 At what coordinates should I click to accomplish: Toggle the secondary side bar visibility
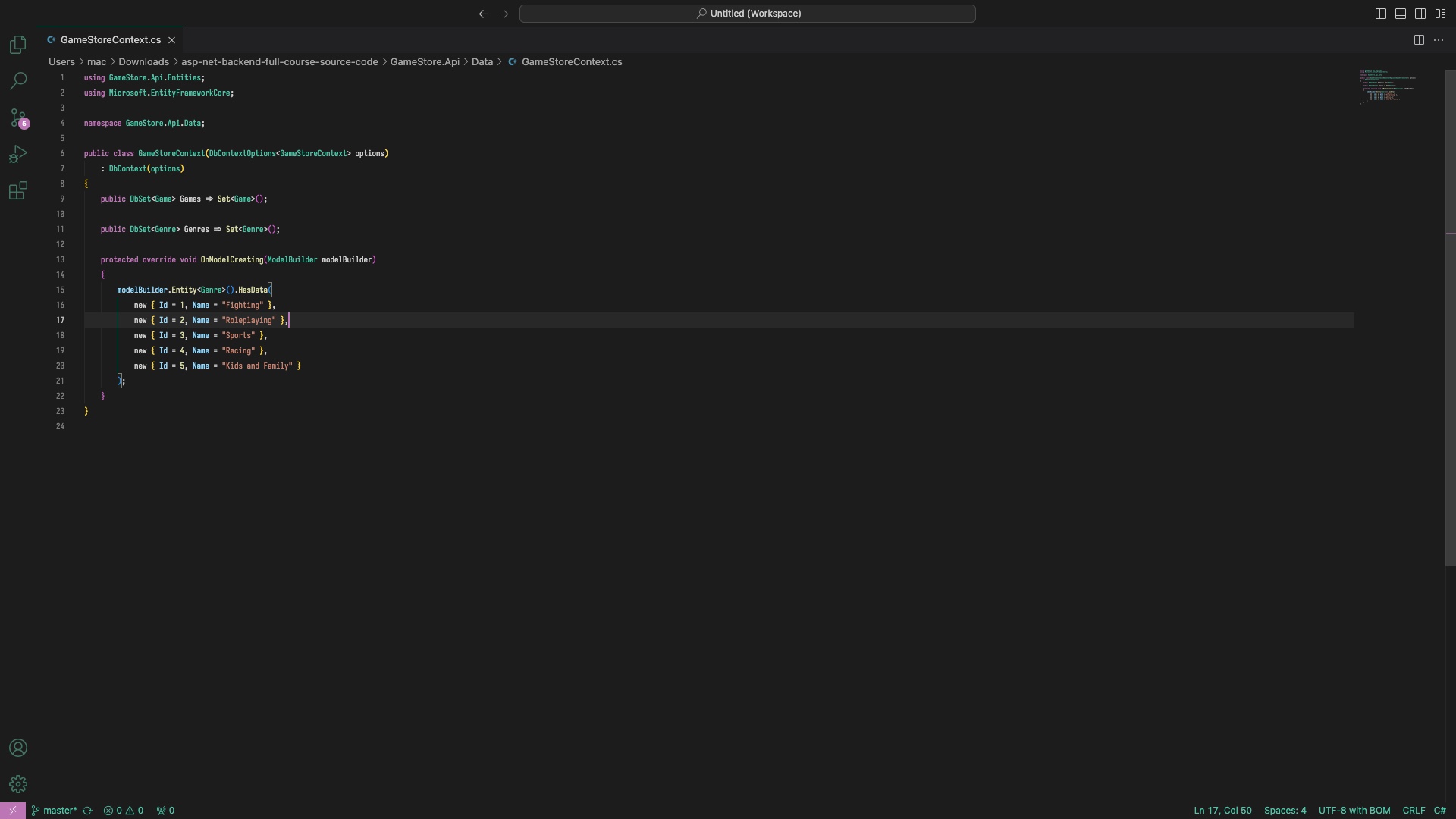tap(1420, 14)
